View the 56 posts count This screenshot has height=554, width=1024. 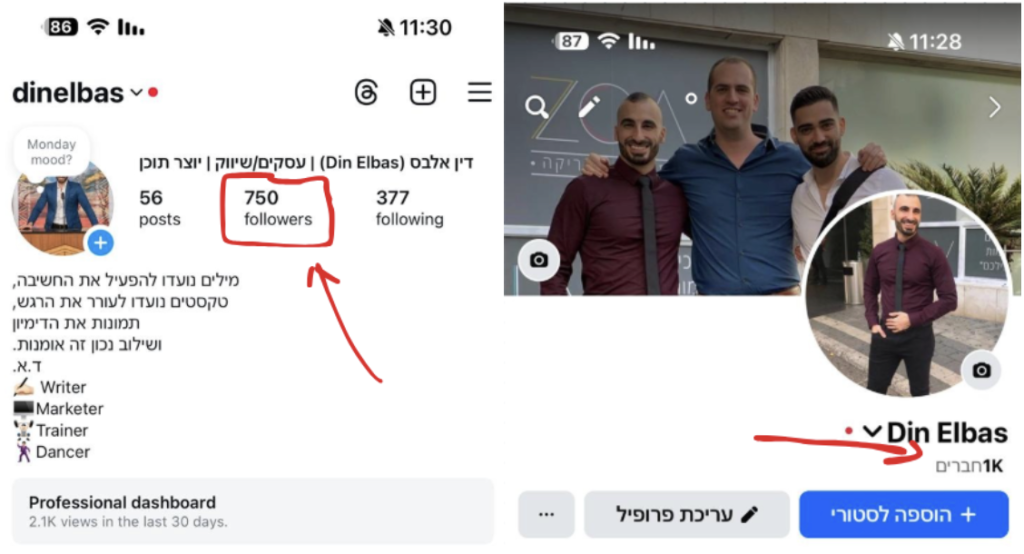click(159, 208)
